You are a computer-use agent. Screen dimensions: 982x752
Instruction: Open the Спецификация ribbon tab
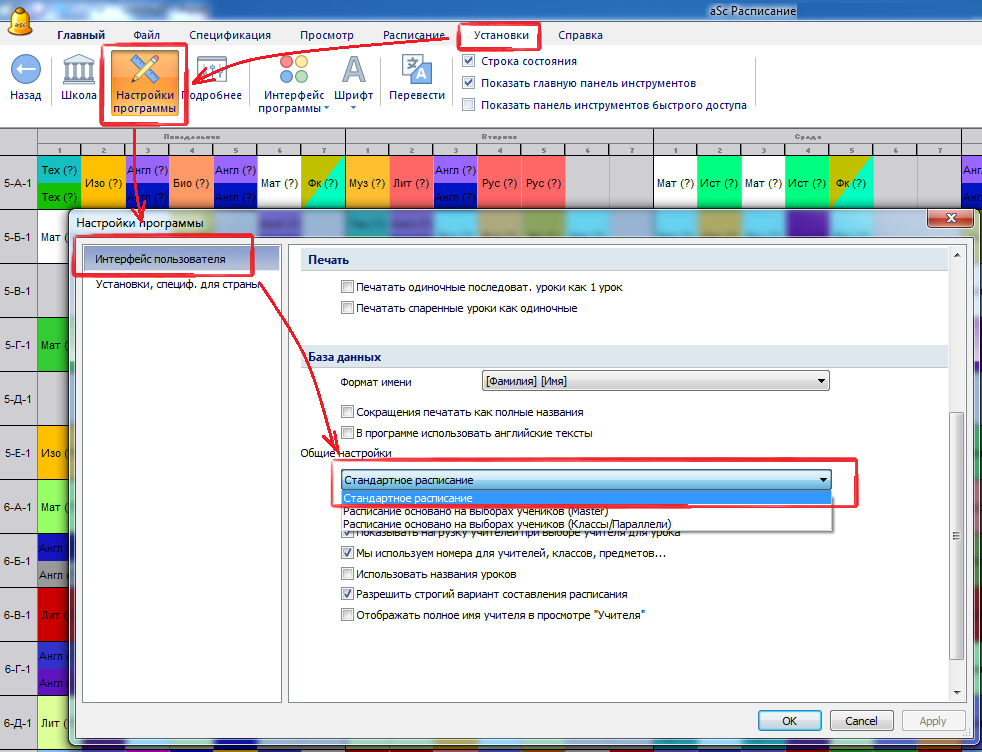click(x=230, y=35)
